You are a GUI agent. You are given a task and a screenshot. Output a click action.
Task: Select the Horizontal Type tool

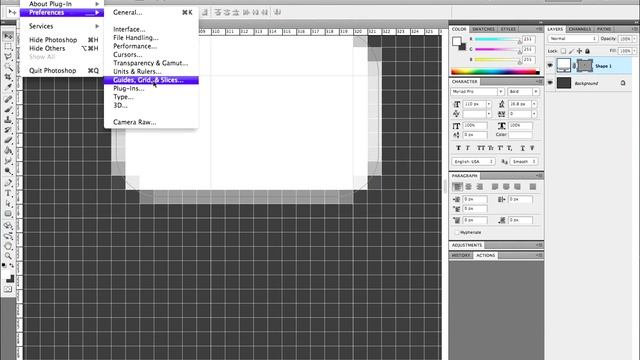coord(8,193)
